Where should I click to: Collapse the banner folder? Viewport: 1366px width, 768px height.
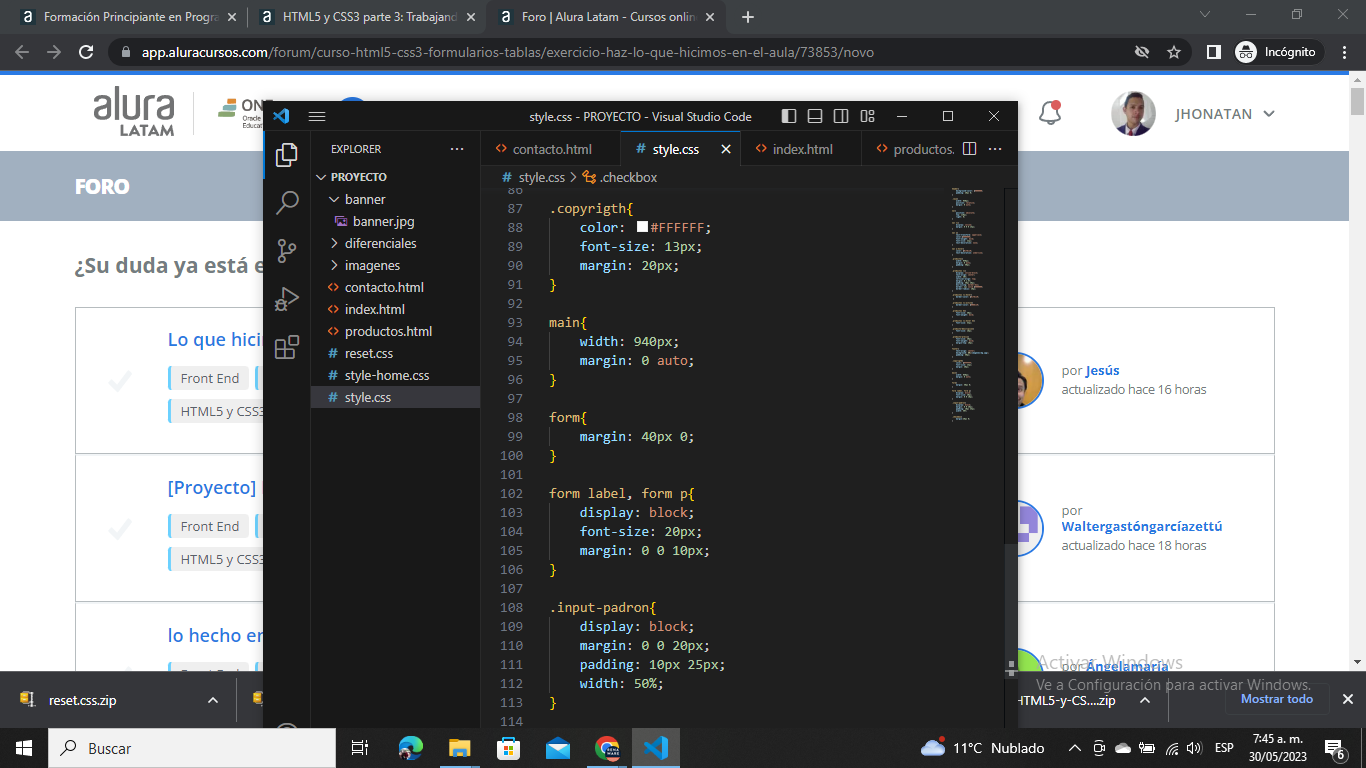[395, 199]
